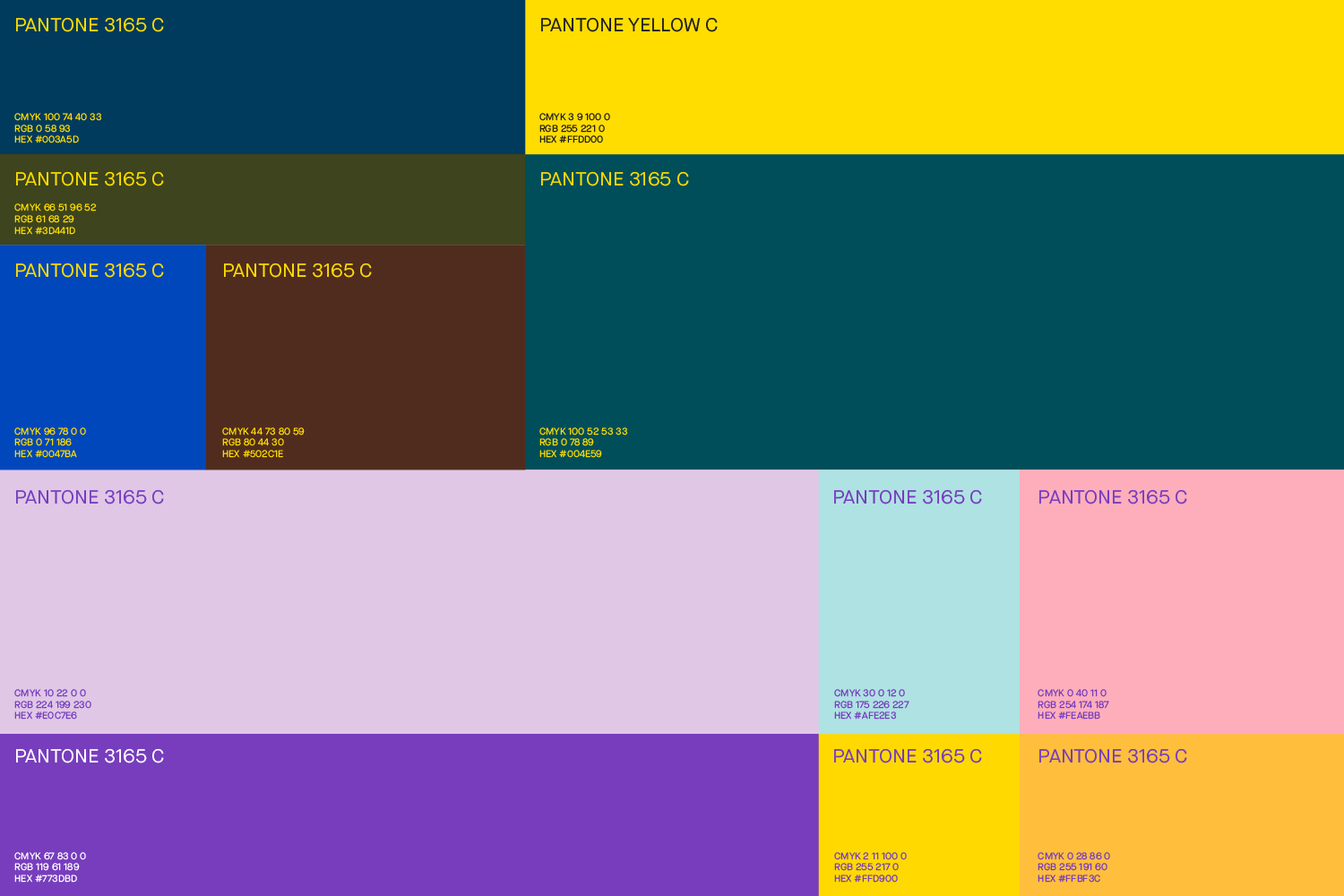Pick the light aqua #AFE2E3 swatch
Image resolution: width=1344 pixels, height=896 pixels.
click(919, 602)
